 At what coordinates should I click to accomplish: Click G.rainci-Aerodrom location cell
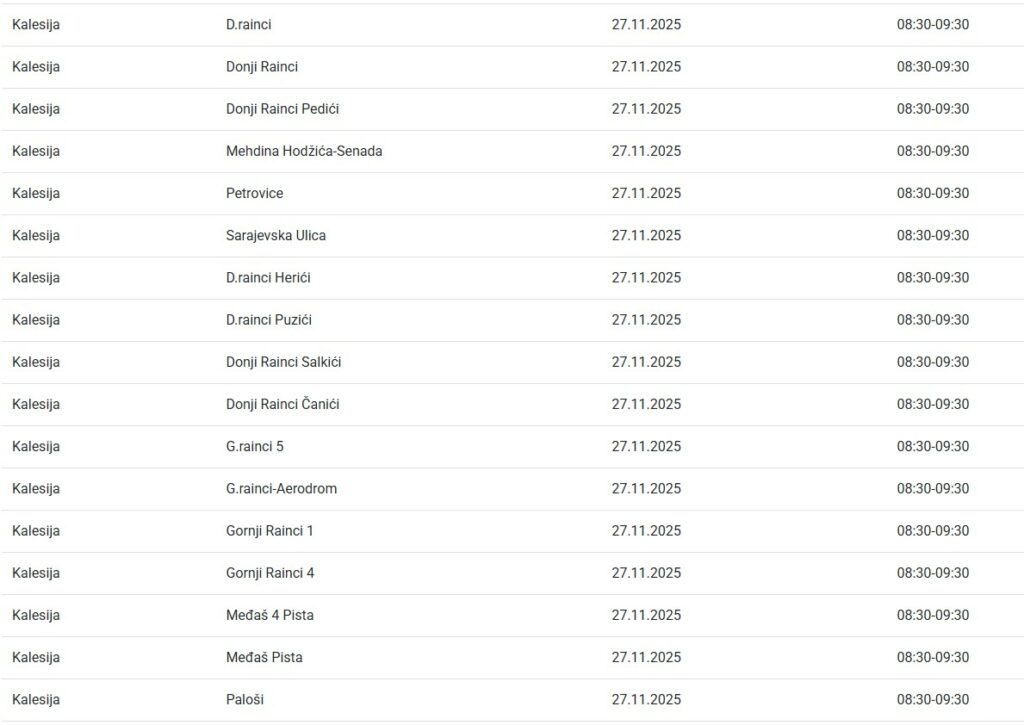[x=281, y=488]
